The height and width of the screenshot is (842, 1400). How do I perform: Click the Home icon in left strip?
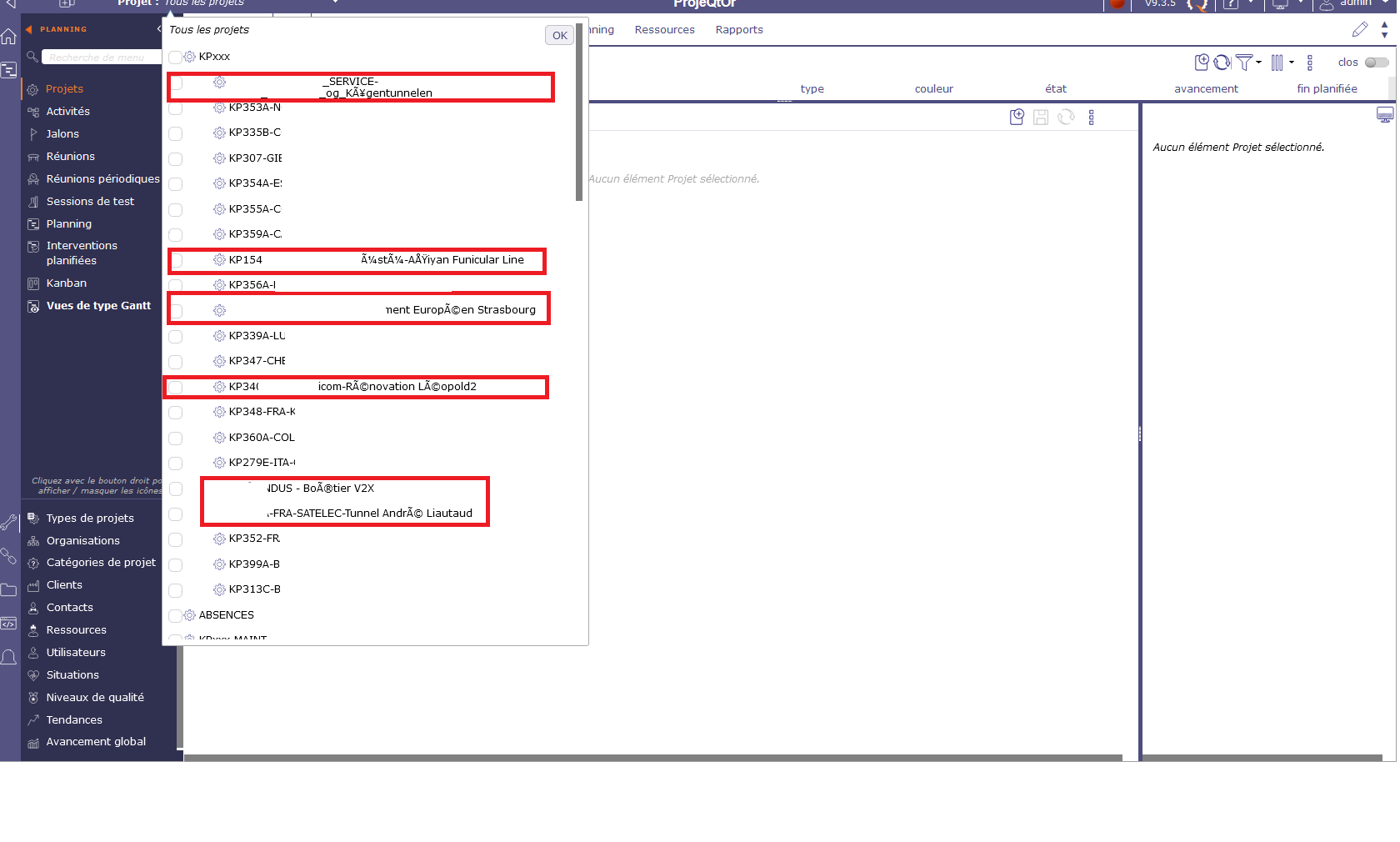tap(9, 37)
